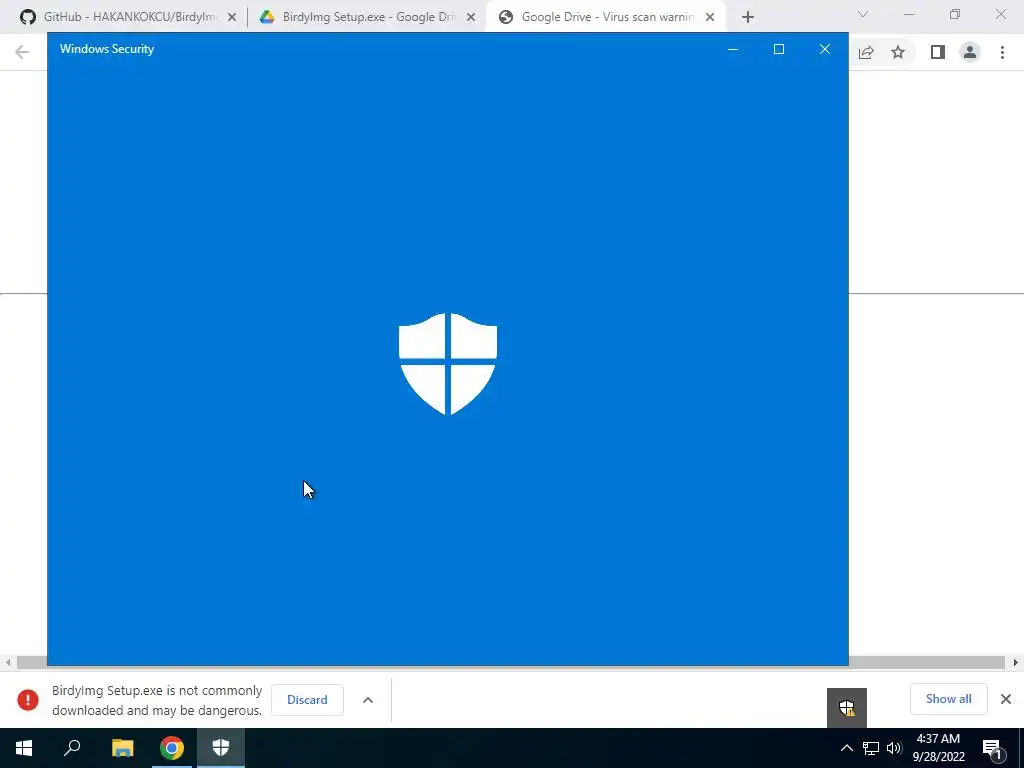This screenshot has height=768, width=1024.
Task: Expand options for BirdyImg Setup.exe download
Action: tap(368, 699)
